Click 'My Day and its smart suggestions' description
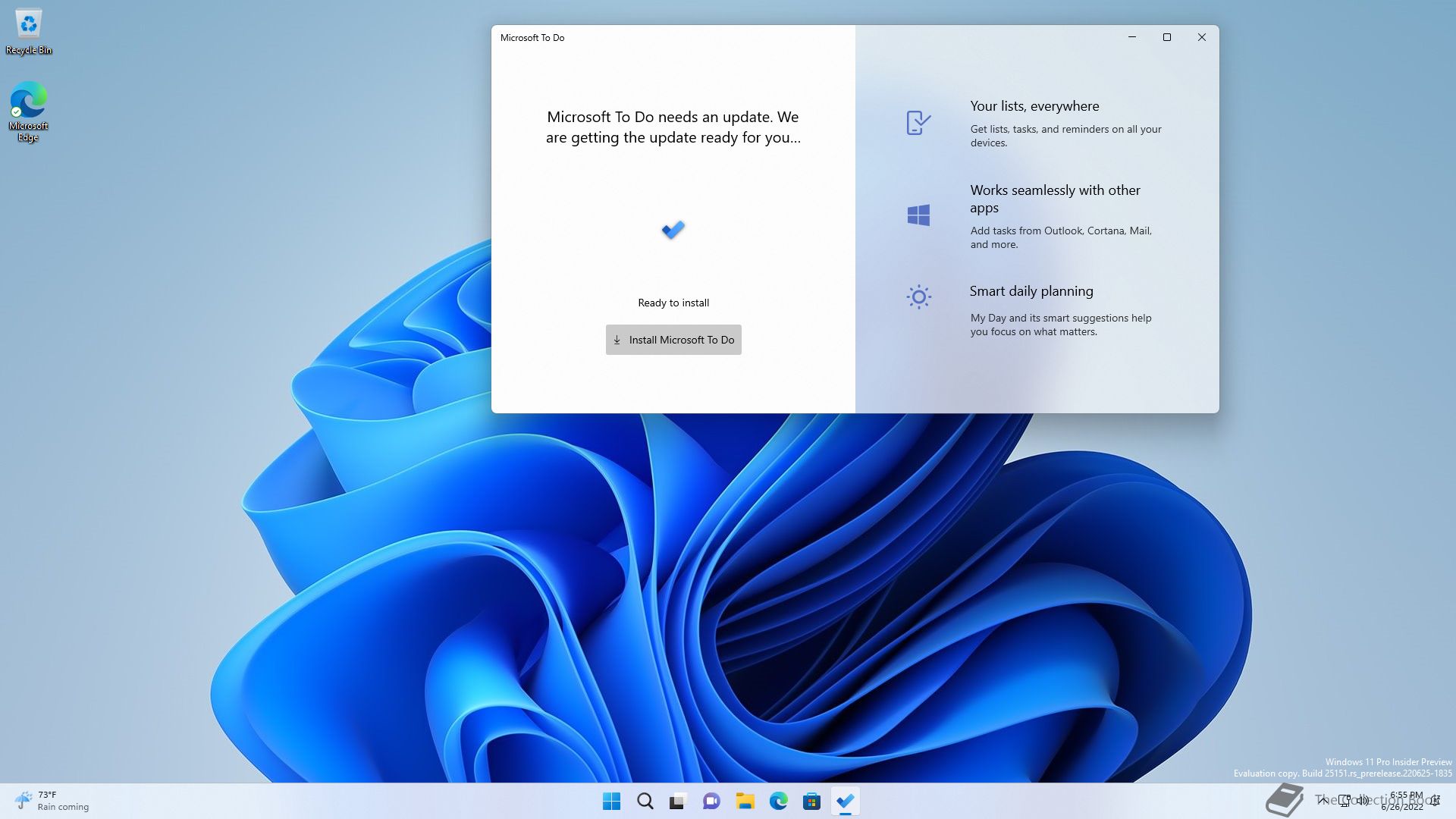Image resolution: width=1456 pixels, height=819 pixels. [x=1061, y=325]
